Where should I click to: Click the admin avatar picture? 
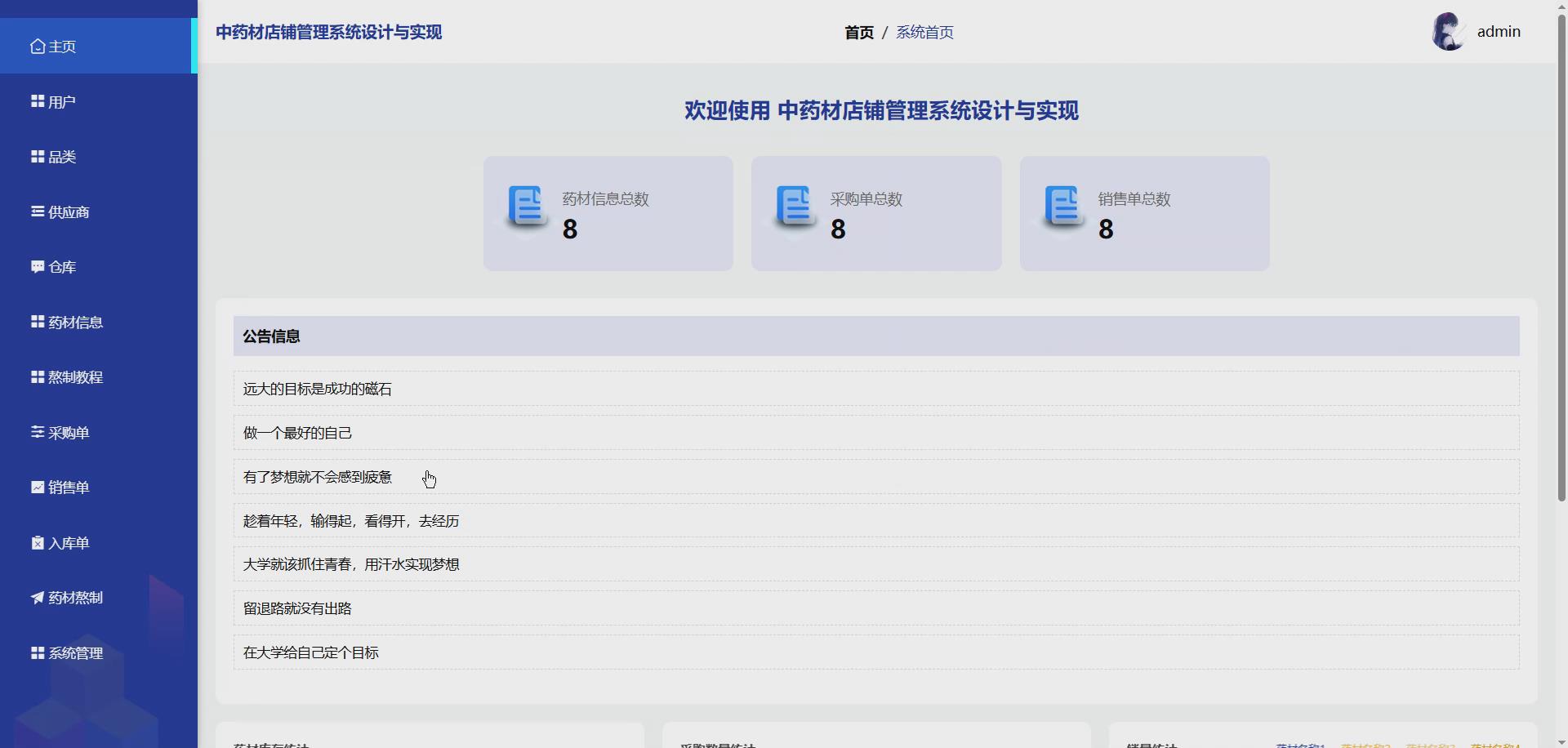(x=1450, y=32)
